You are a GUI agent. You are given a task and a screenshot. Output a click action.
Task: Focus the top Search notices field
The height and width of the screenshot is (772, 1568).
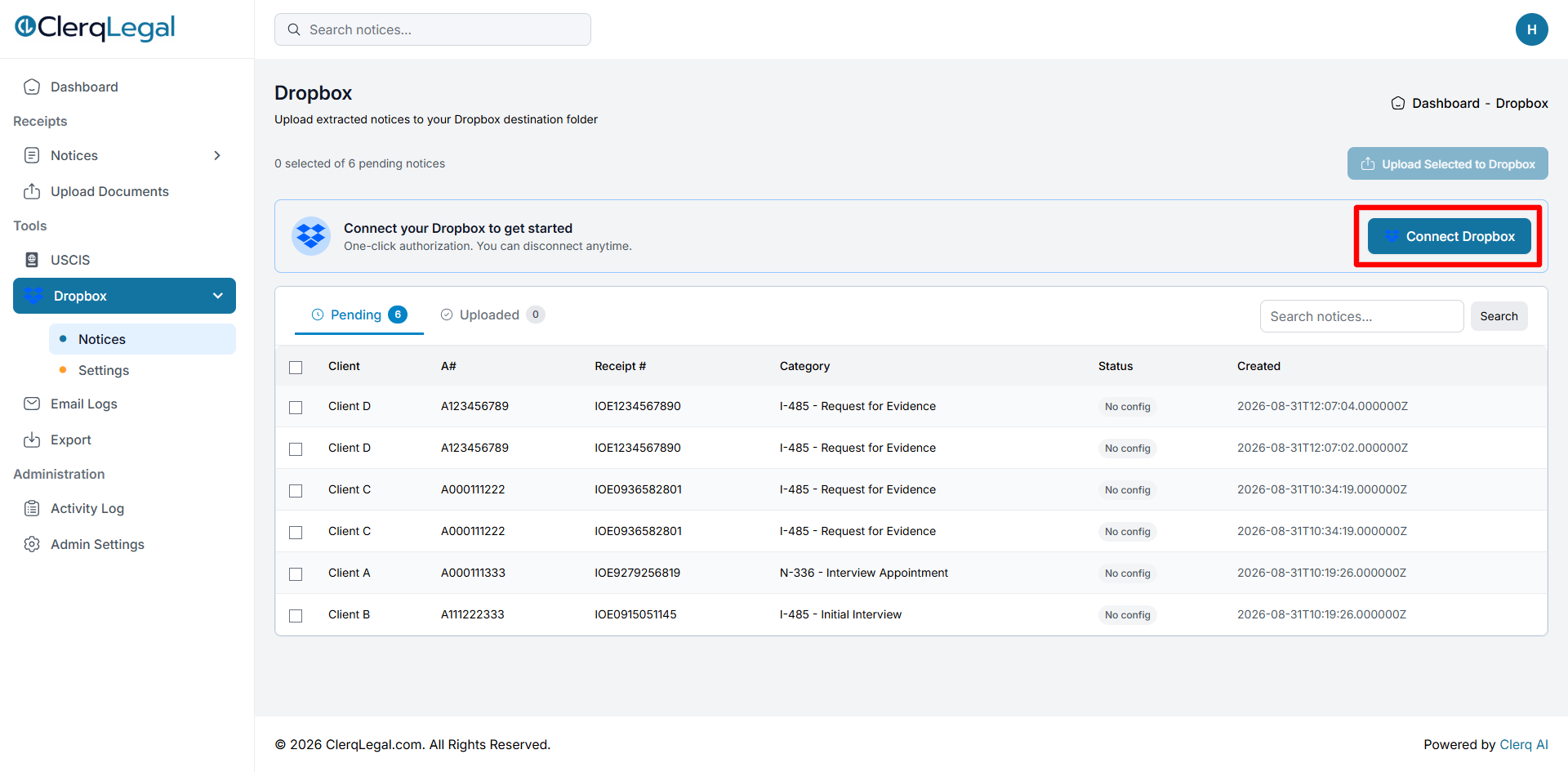(433, 29)
